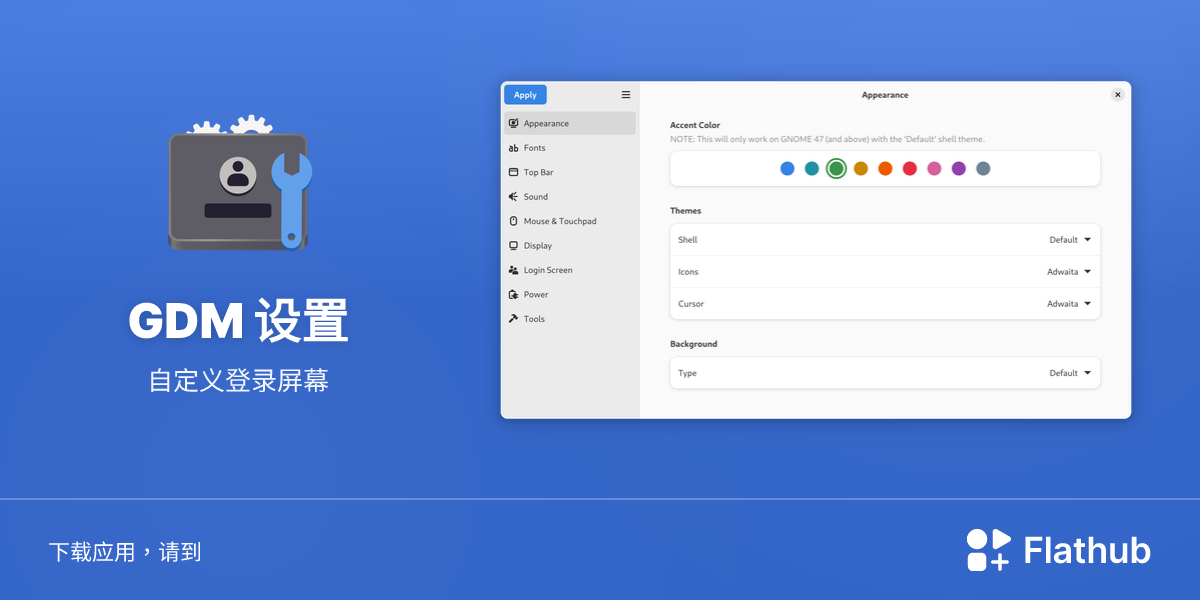Viewport: 1200px width, 600px height.
Task: Apply the current settings
Action: [525, 95]
